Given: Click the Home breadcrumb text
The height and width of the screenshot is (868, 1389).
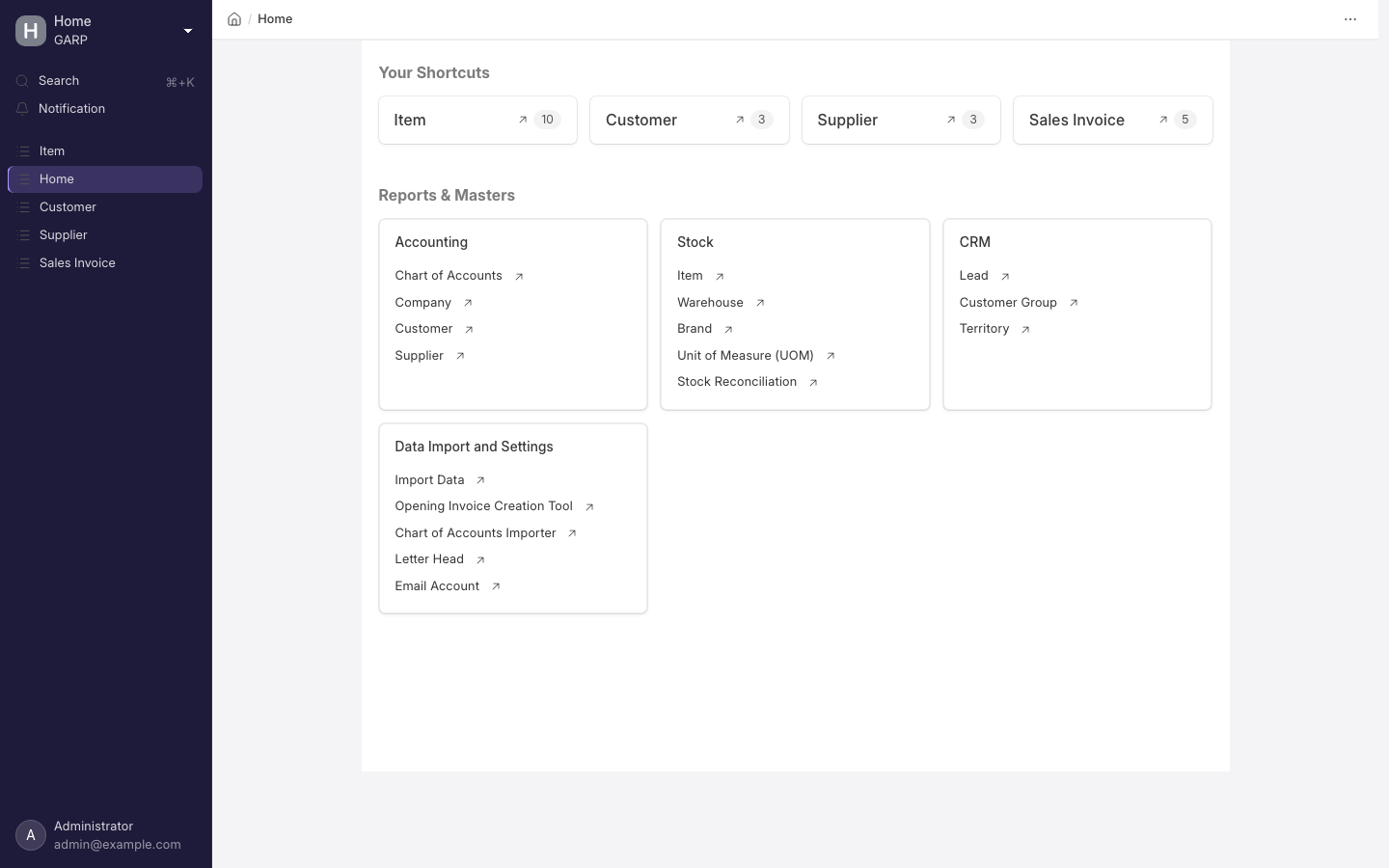Looking at the screenshot, I should coord(275,19).
